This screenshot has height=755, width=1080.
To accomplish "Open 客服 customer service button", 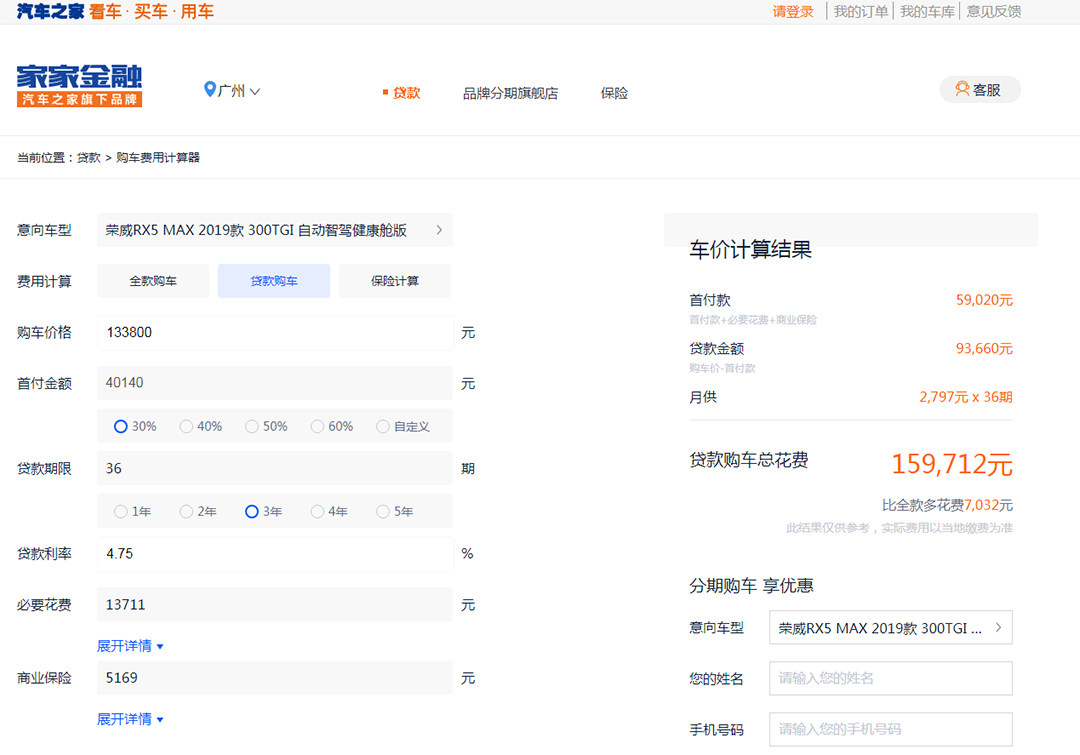I will pyautogui.click(x=979, y=90).
